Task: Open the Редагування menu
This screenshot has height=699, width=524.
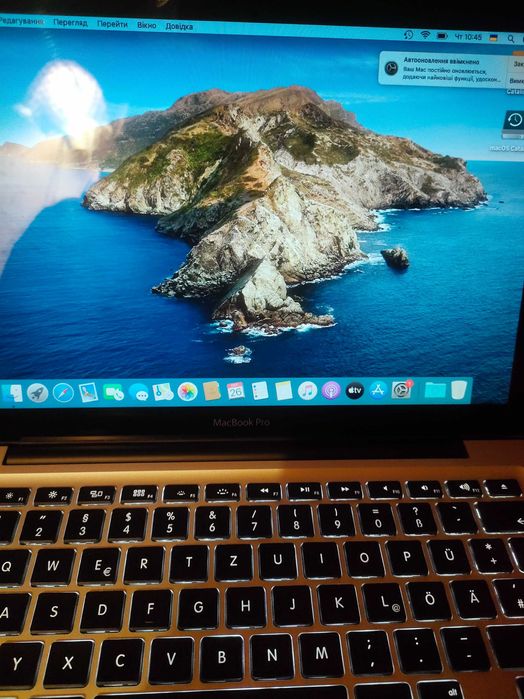Action: pos(21,21)
